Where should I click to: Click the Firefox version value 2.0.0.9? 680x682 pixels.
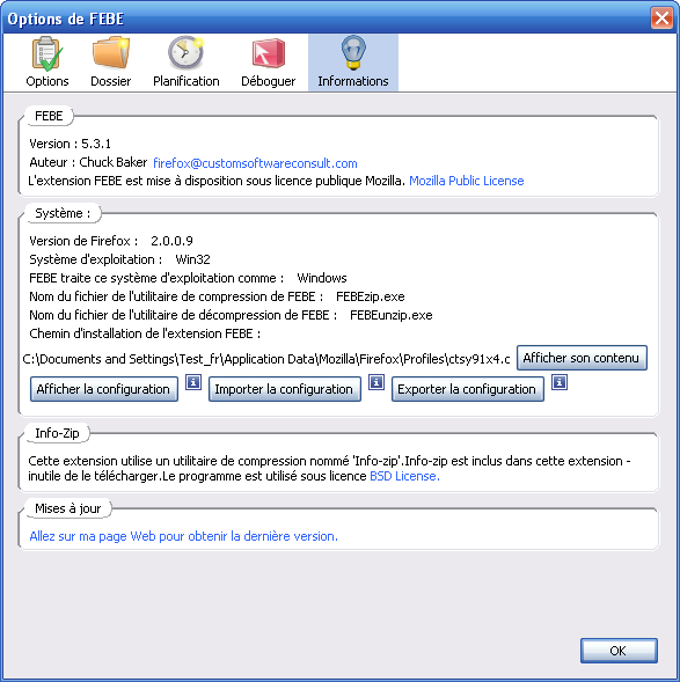pyautogui.click(x=172, y=241)
